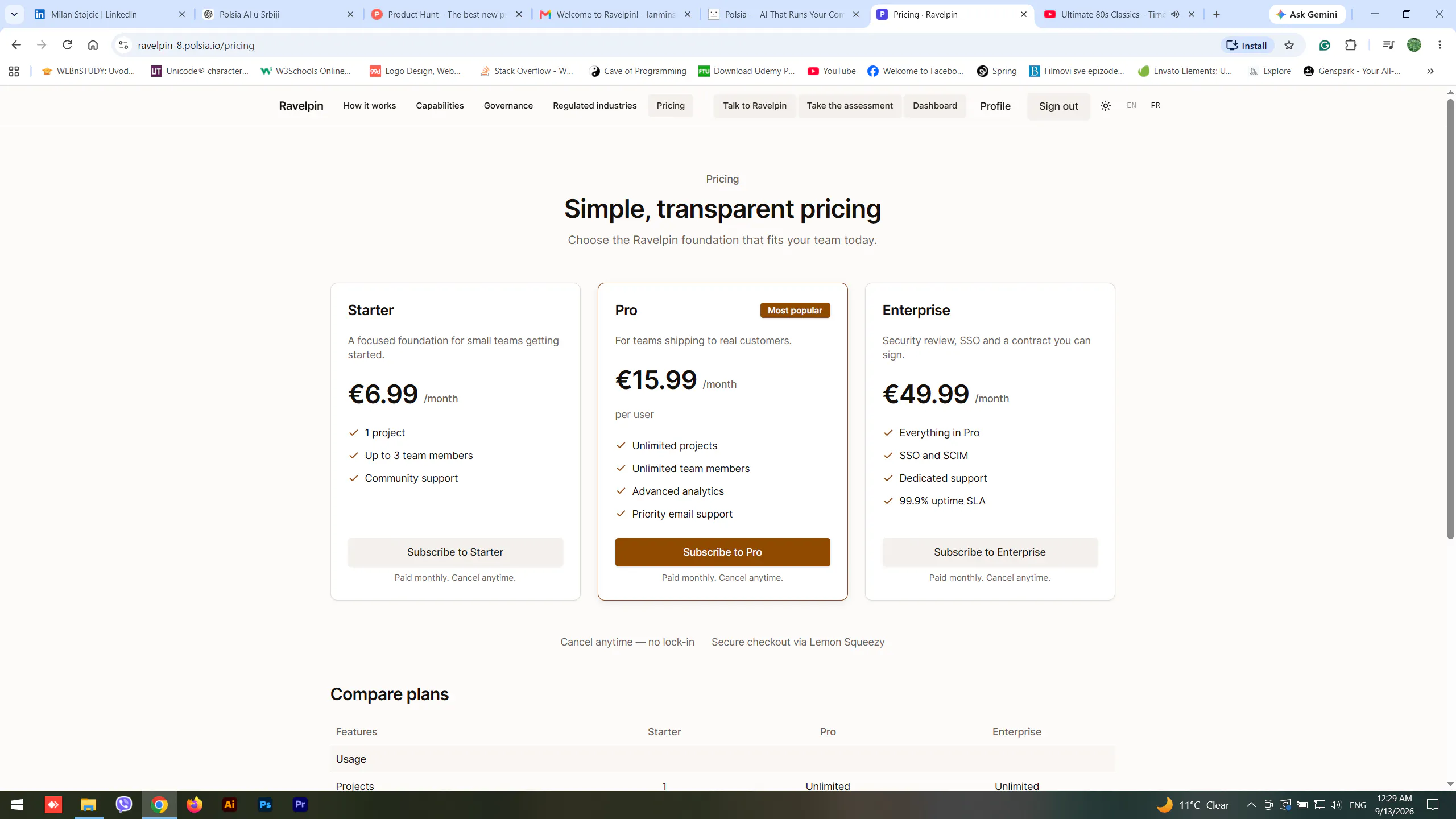
Task: Switch to the Product Hunt tab
Action: pos(447,14)
